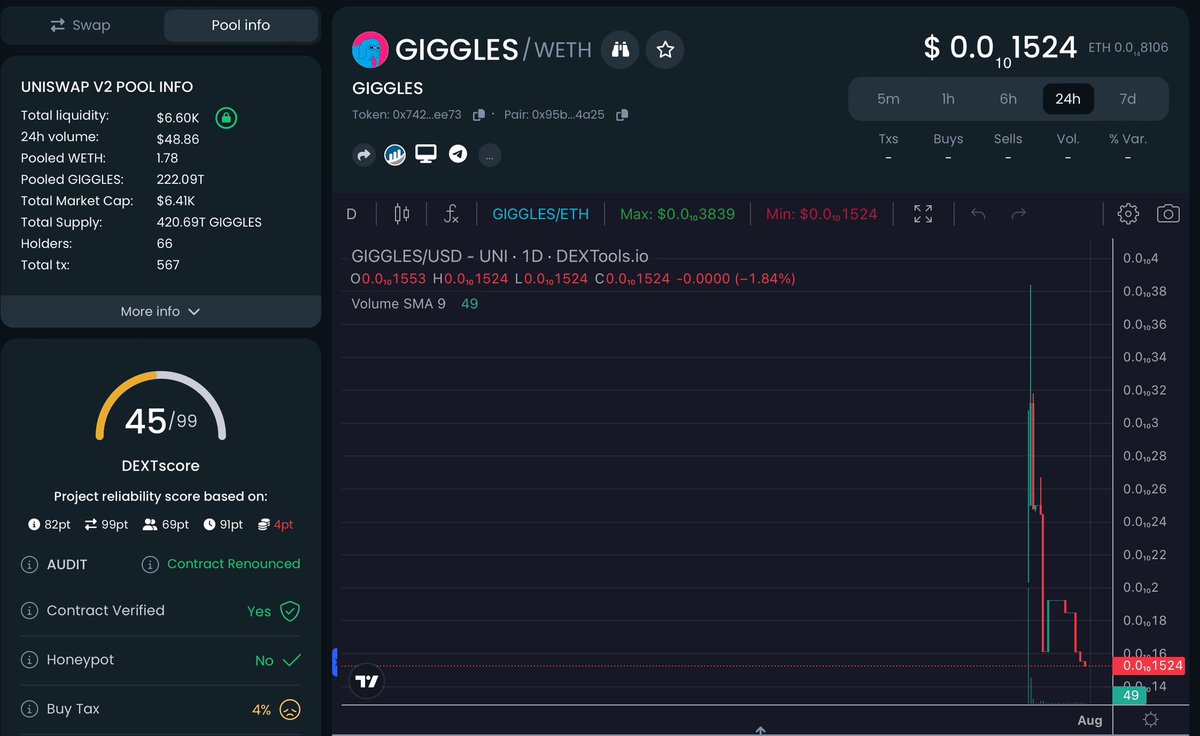This screenshot has height=736, width=1200.
Task: Click the Aug date axis label
Action: (1090, 720)
